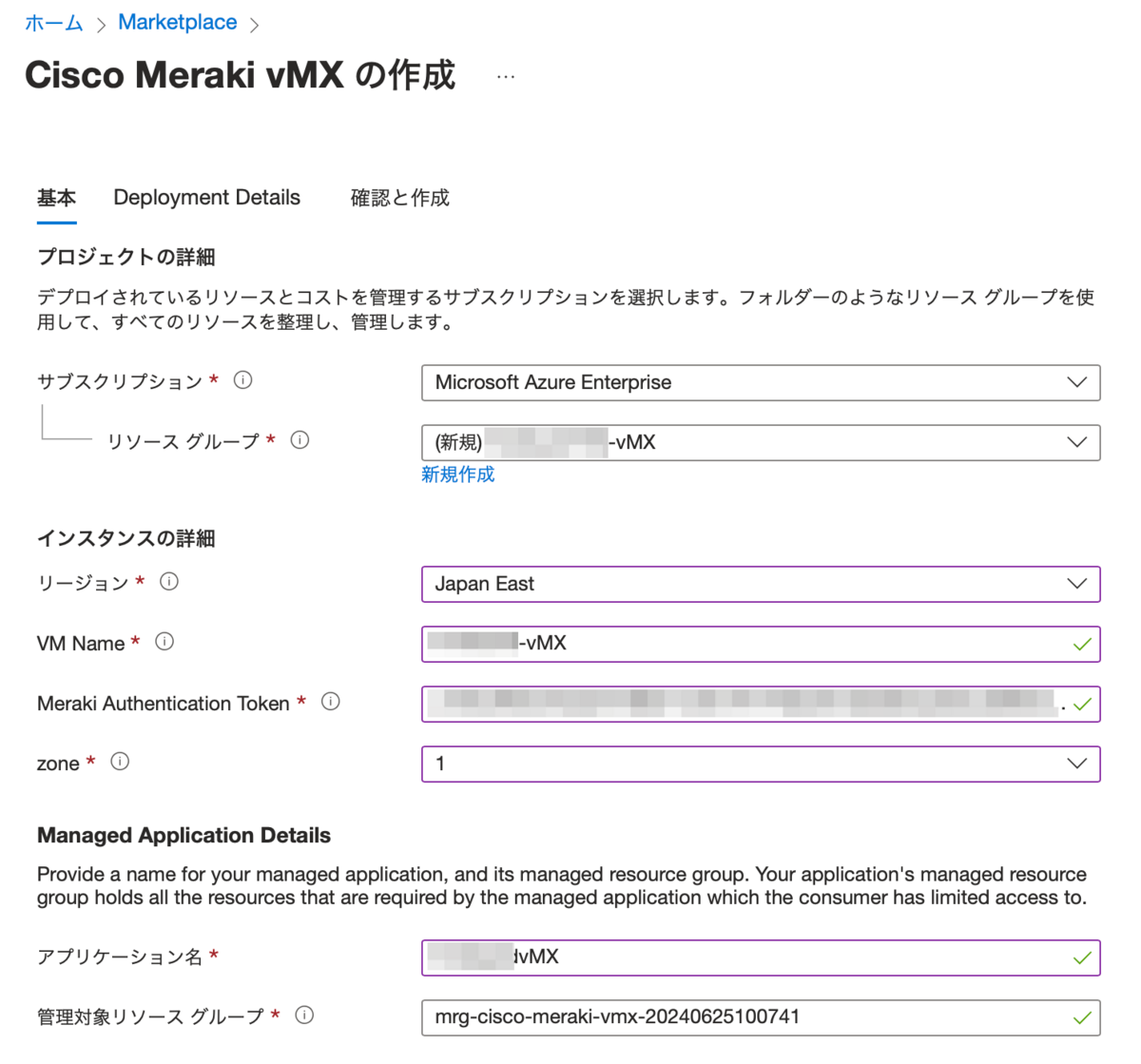1141x1064 pixels.
Task: Open the 確認と作成 tab
Action: click(x=399, y=198)
